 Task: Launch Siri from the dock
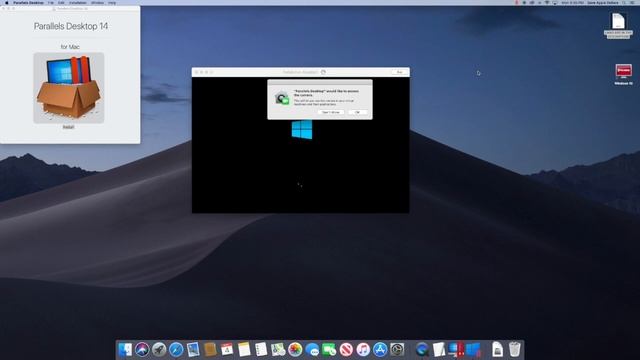(142, 350)
